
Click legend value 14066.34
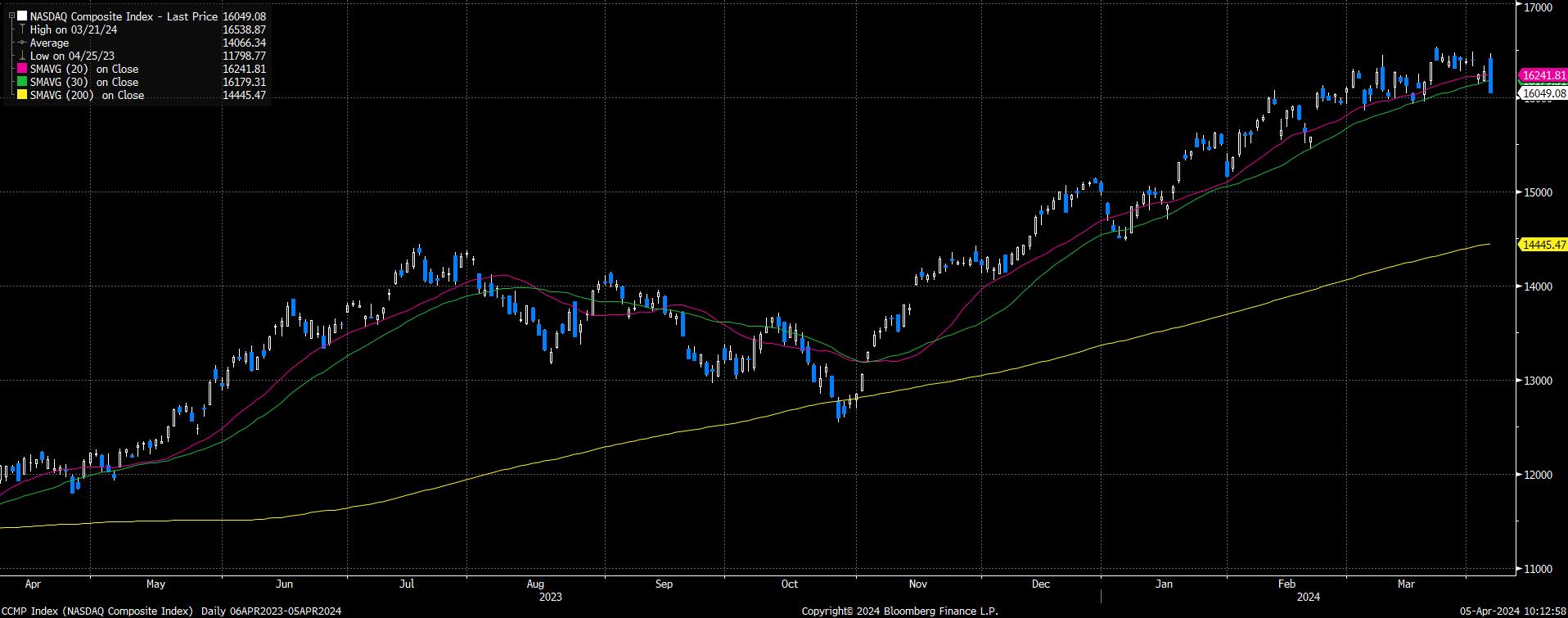click(244, 43)
